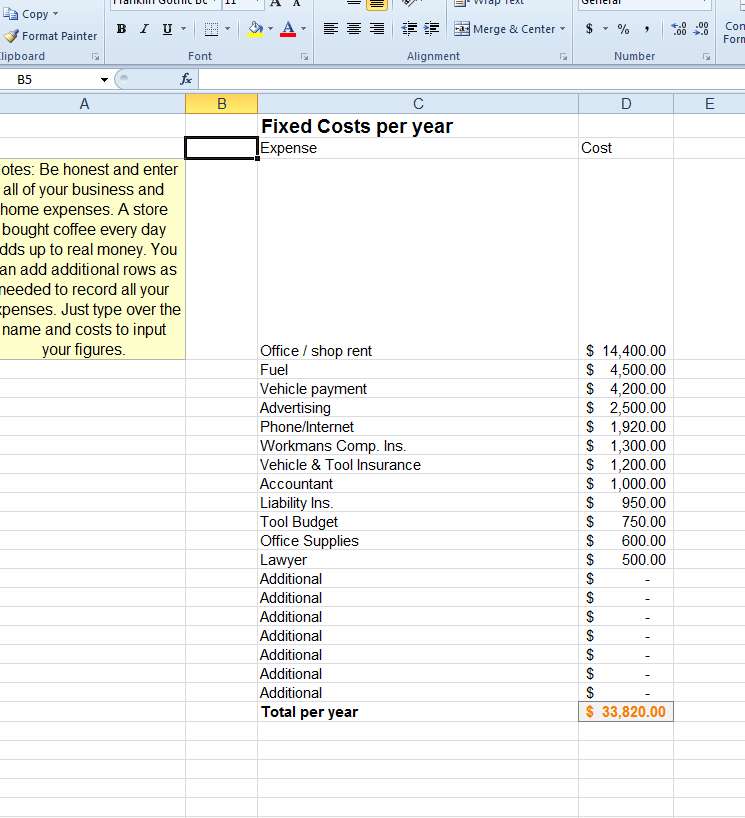745x818 pixels.
Task: Open the font color dropdown arrow
Action: 304,29
